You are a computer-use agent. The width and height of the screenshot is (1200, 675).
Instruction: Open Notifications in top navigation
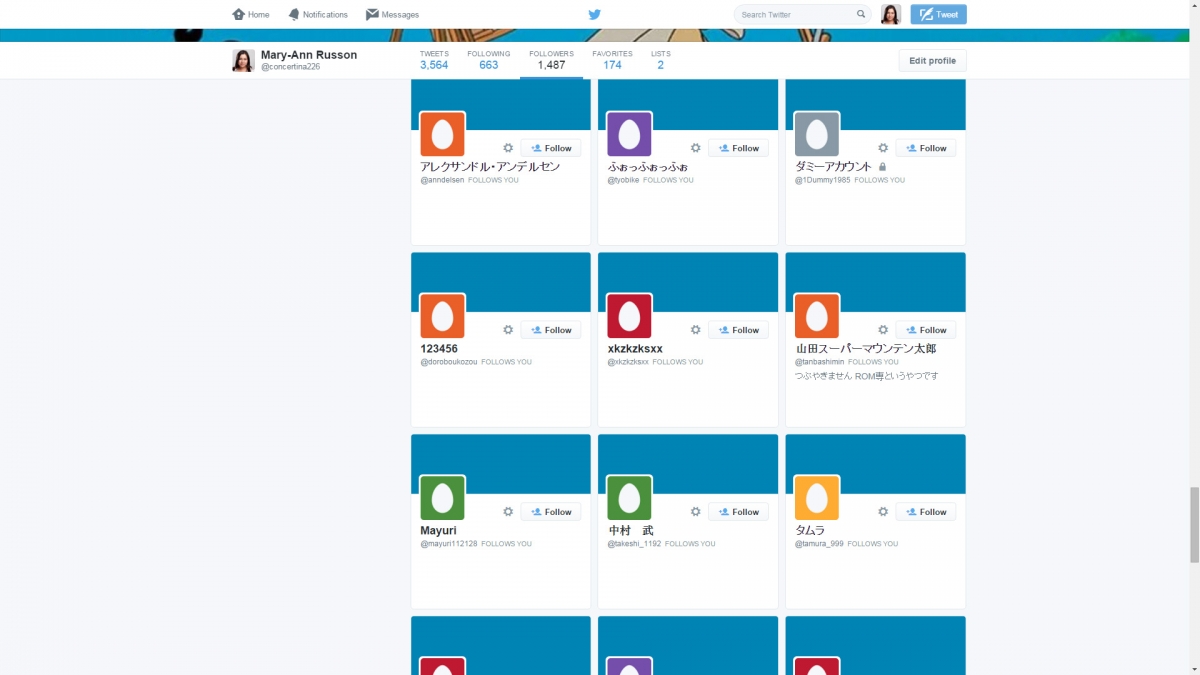(318, 15)
